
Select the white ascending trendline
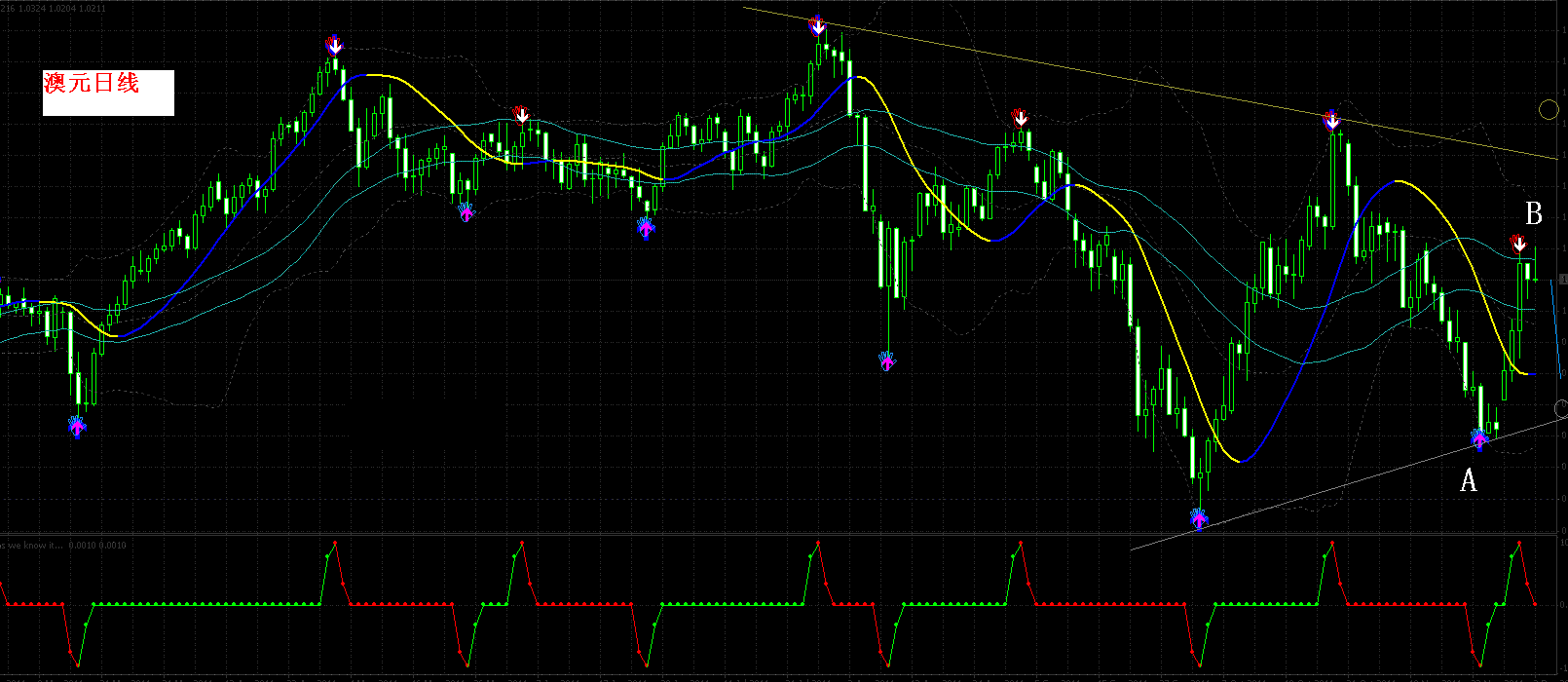pyautogui.click(x=1349, y=484)
